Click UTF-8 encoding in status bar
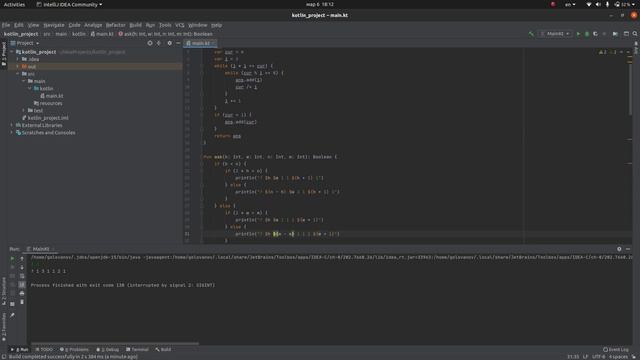Screen dimensions: 640x360 pyautogui.click(x=598, y=357)
